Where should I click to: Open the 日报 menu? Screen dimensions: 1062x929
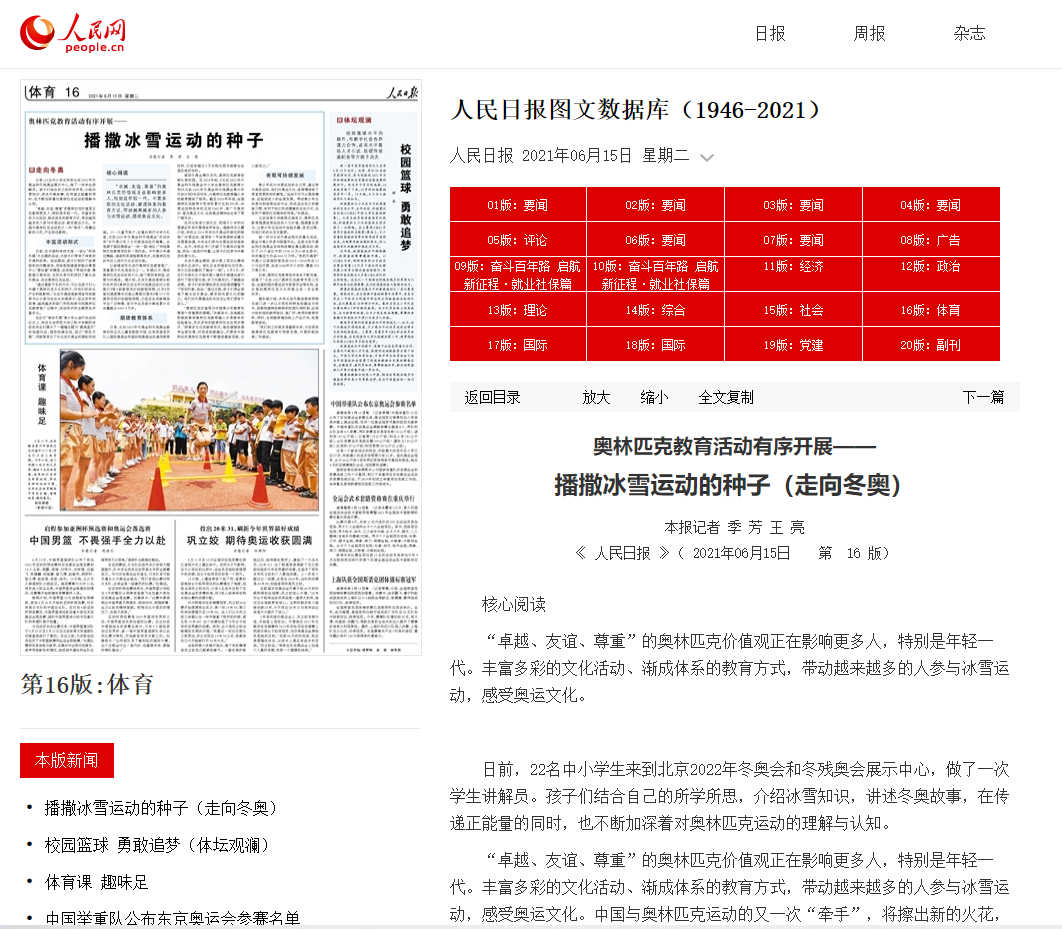[770, 33]
